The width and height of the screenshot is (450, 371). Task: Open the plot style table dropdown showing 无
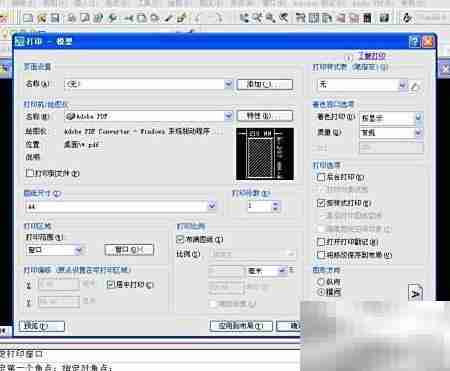pyautogui.click(x=402, y=85)
